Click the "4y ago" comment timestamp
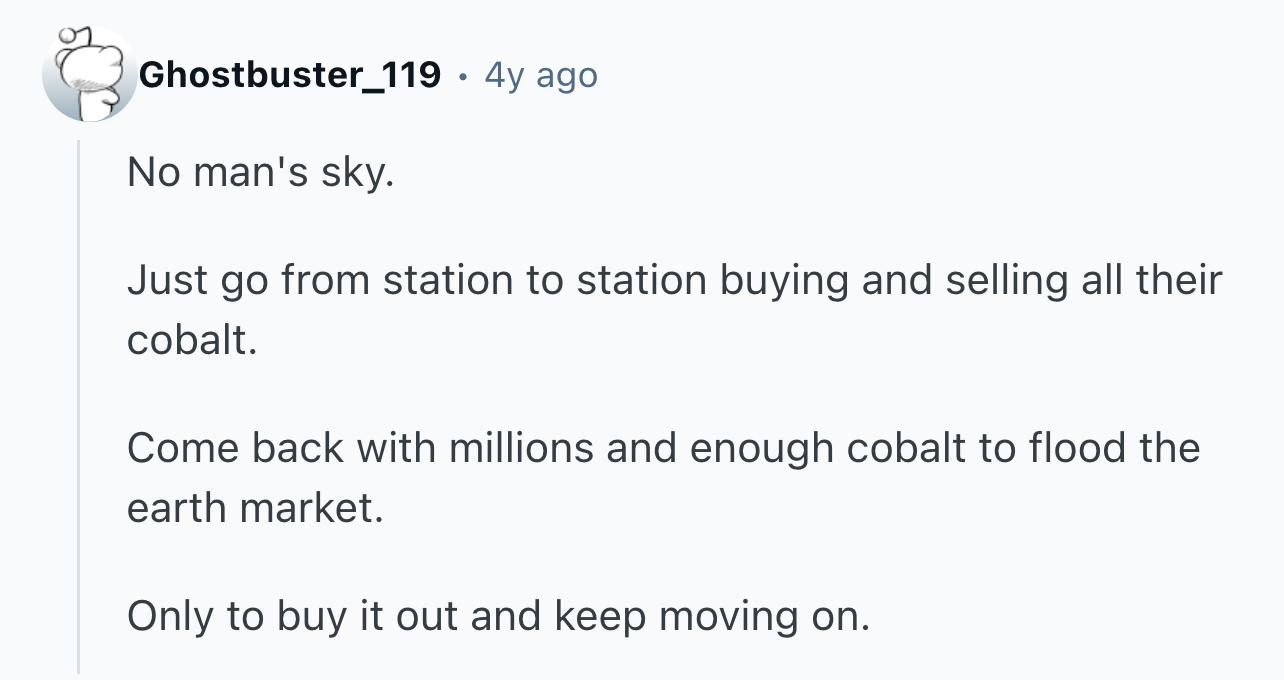Viewport: 1284px width, 680px height. 541,75
